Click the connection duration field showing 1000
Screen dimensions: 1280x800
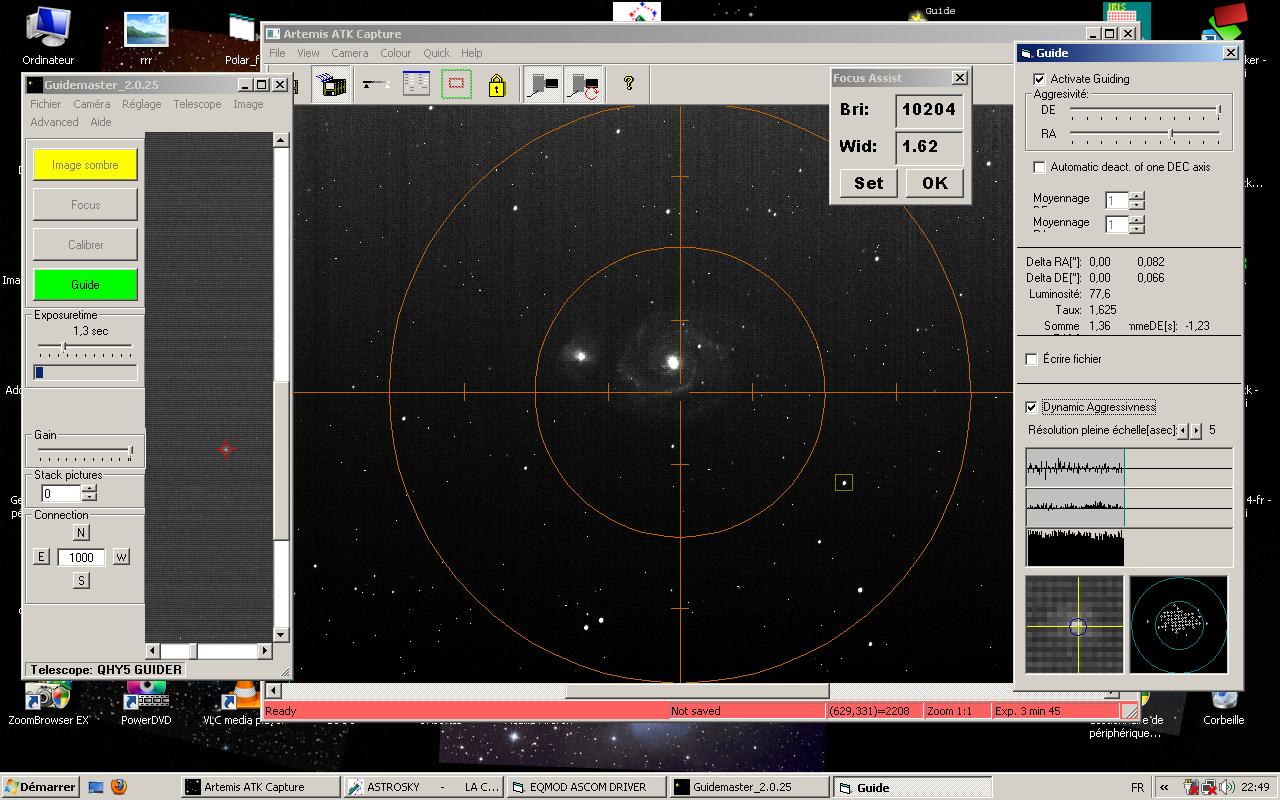click(x=82, y=557)
